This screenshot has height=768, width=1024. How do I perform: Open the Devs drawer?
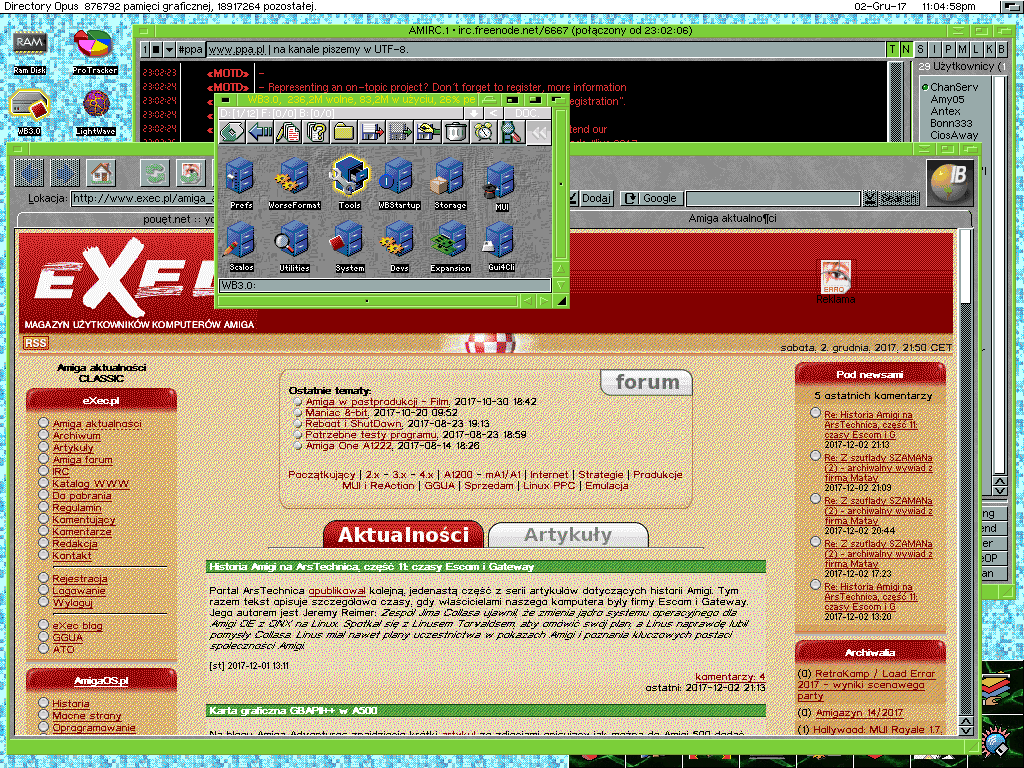coord(398,247)
